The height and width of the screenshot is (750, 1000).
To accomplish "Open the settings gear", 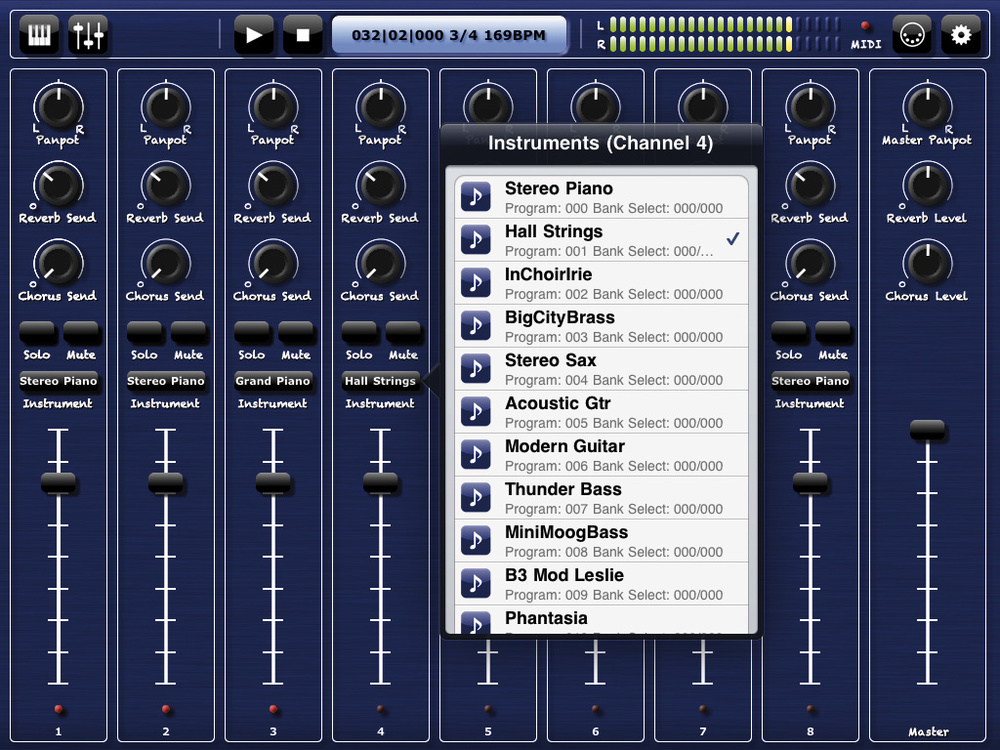I will [x=961, y=34].
